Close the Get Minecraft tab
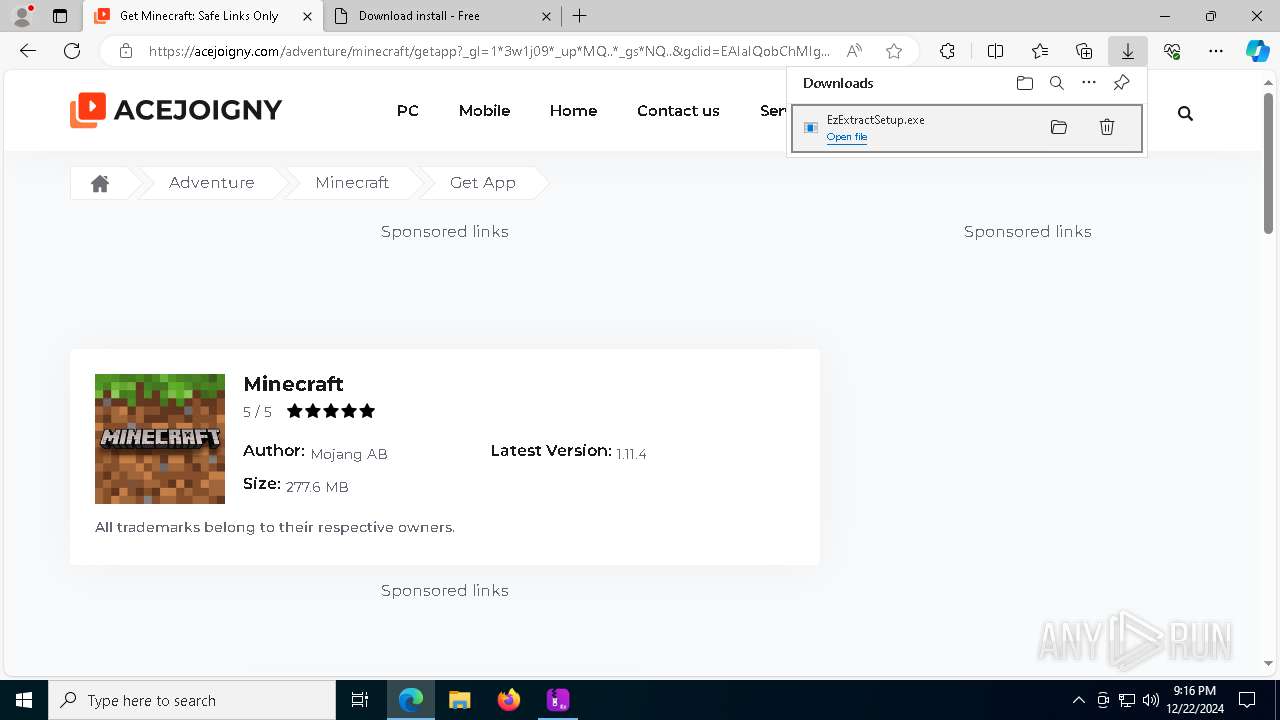1280x720 pixels. pyautogui.click(x=307, y=16)
